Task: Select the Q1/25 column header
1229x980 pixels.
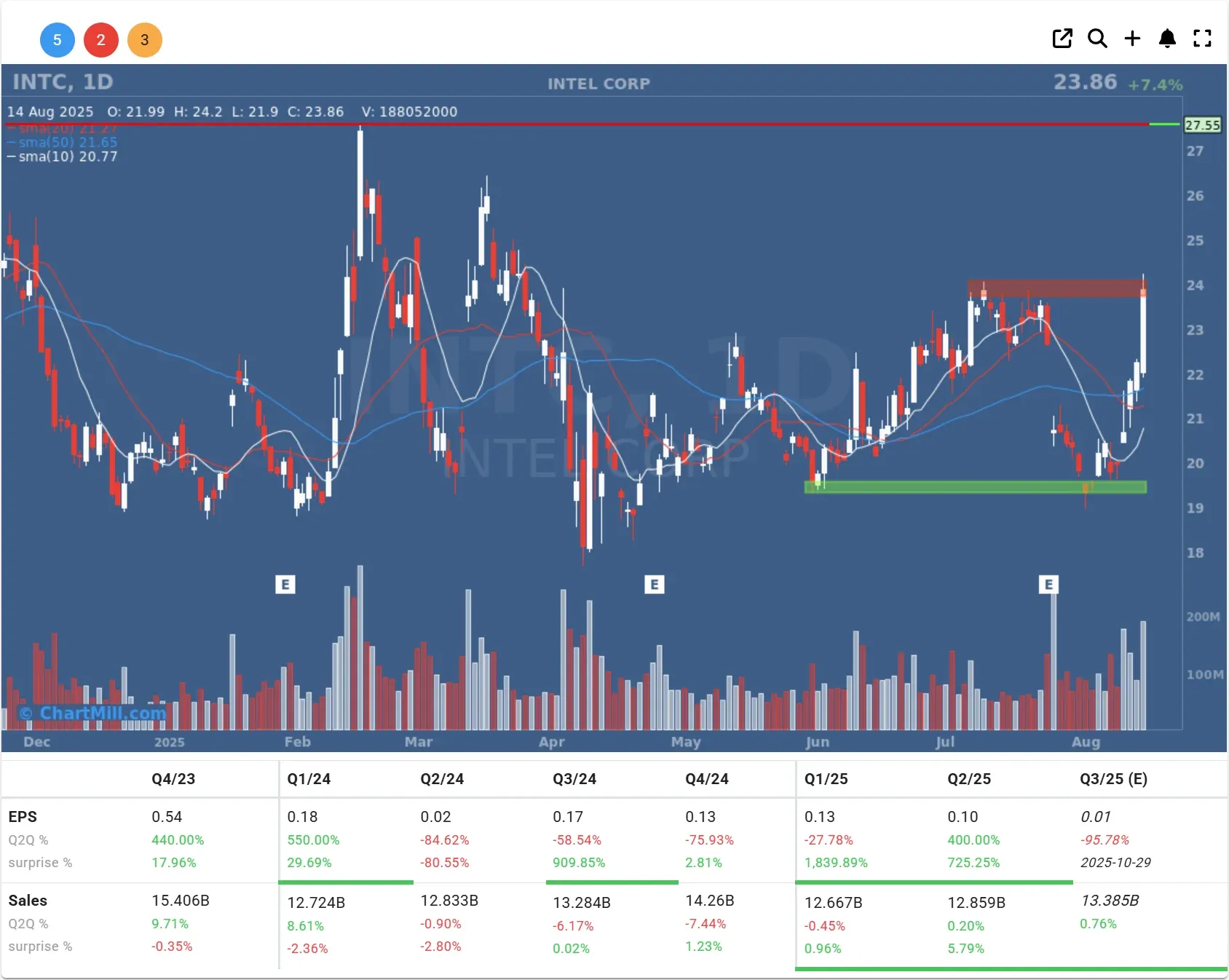Action: tap(826, 778)
